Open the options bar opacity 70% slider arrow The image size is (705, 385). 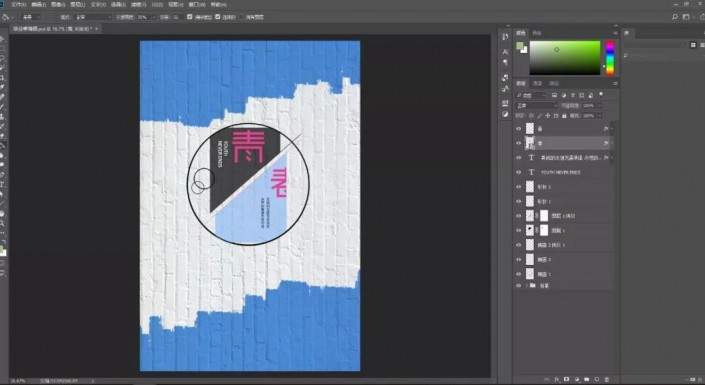(153, 17)
